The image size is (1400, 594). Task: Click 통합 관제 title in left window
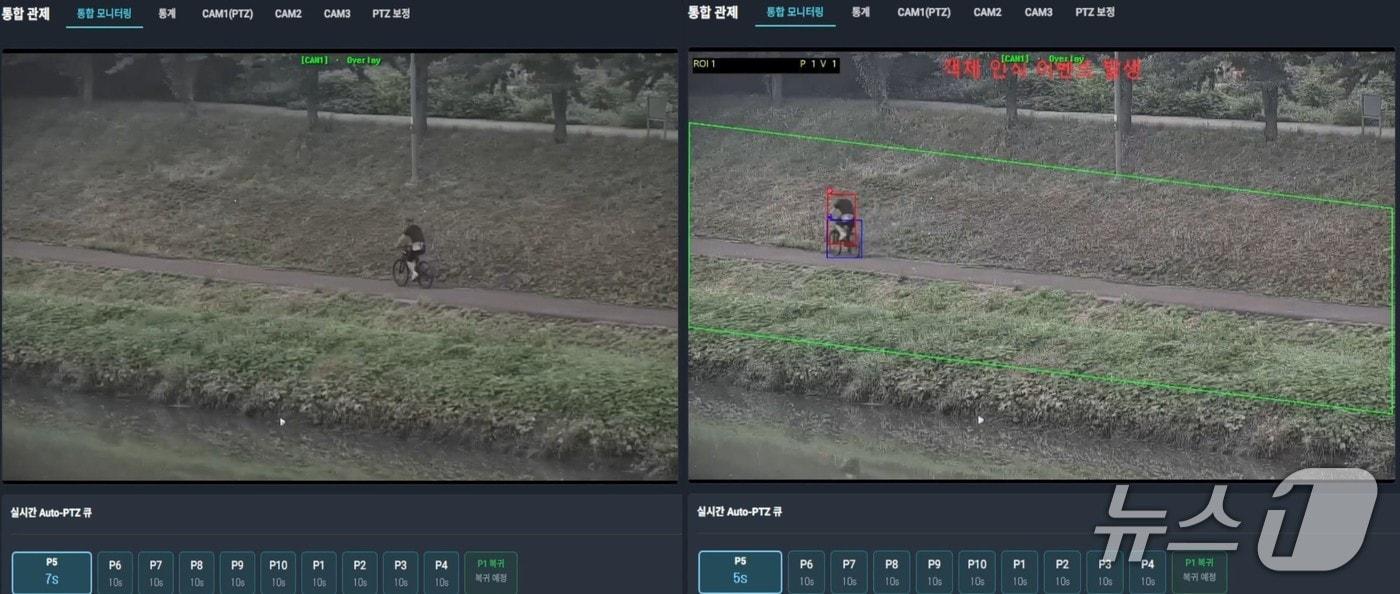26,13
